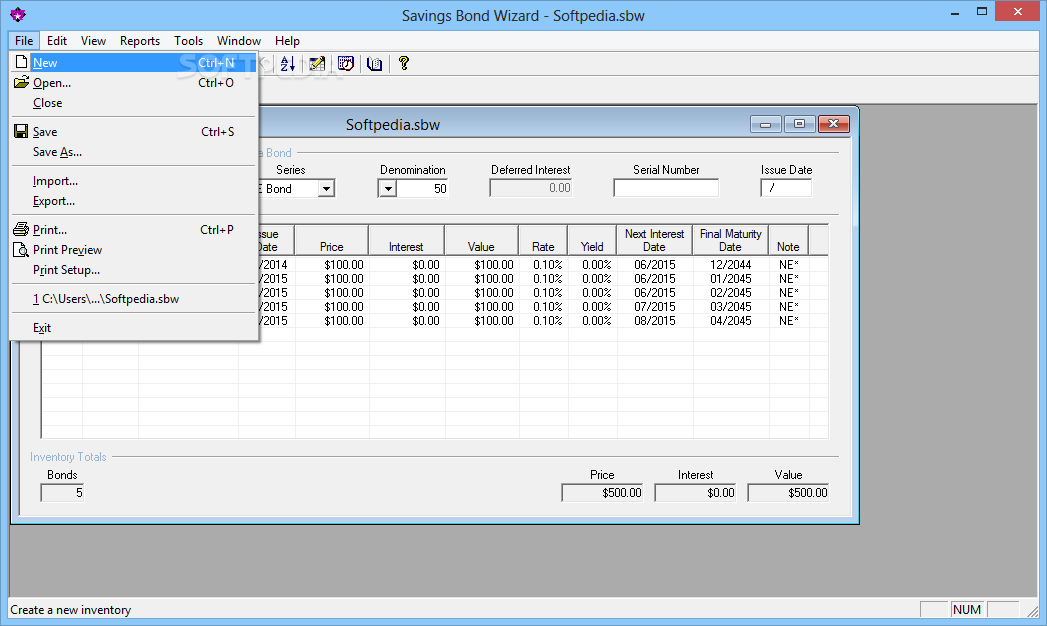Choose Print Setup... from the File menu

134,270
